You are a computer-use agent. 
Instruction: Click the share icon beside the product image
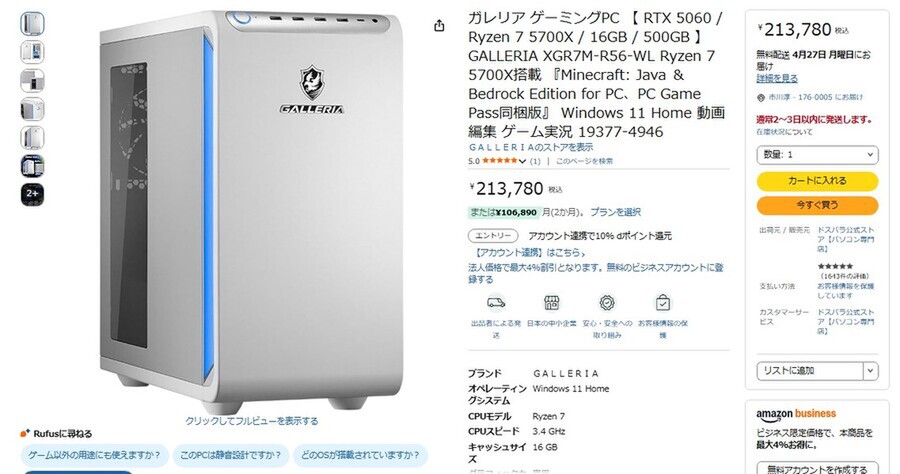pyautogui.click(x=439, y=26)
